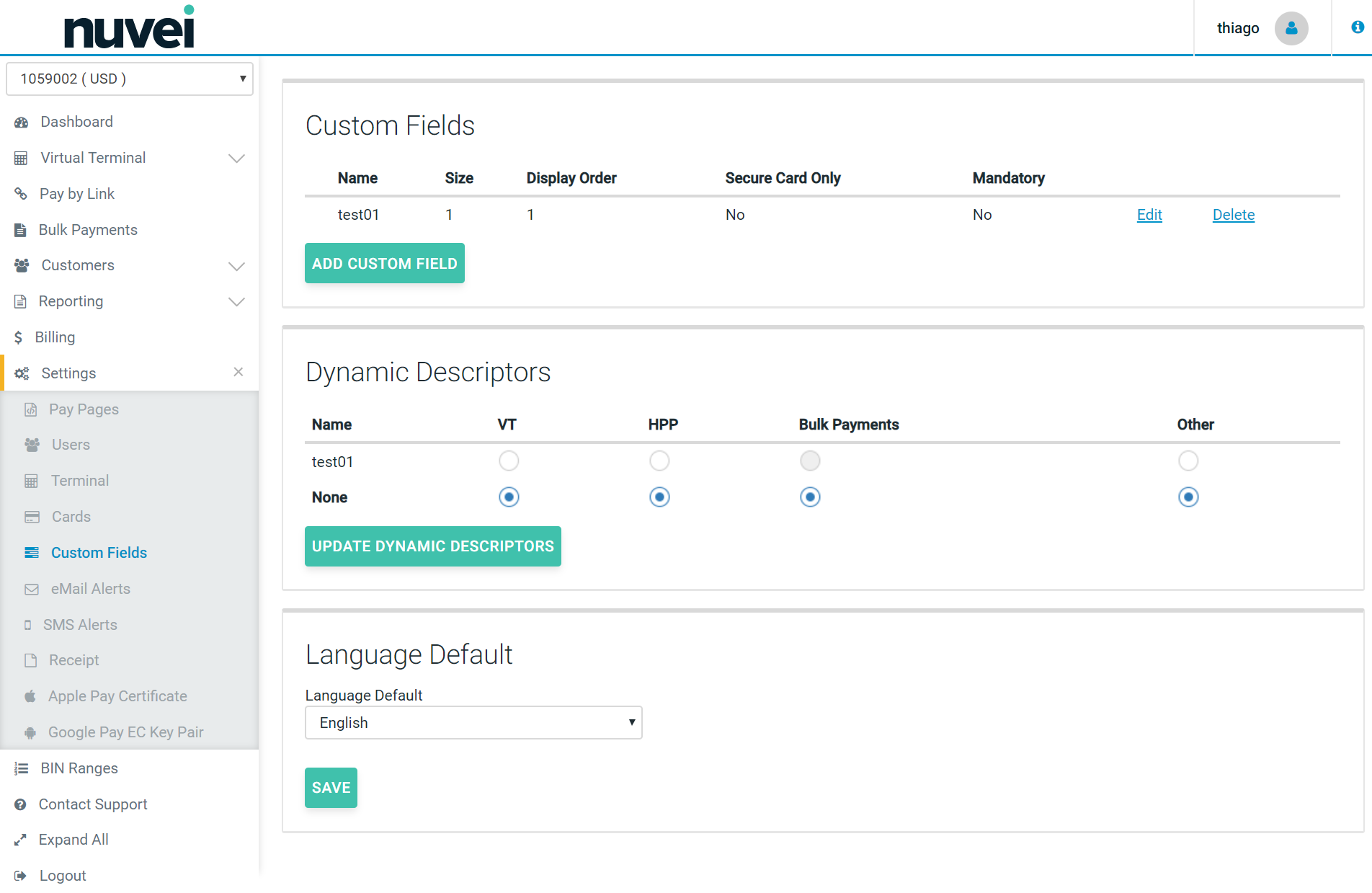Go to BIN Ranges menu item
Viewport: 1372px width, 893px height.
(79, 768)
